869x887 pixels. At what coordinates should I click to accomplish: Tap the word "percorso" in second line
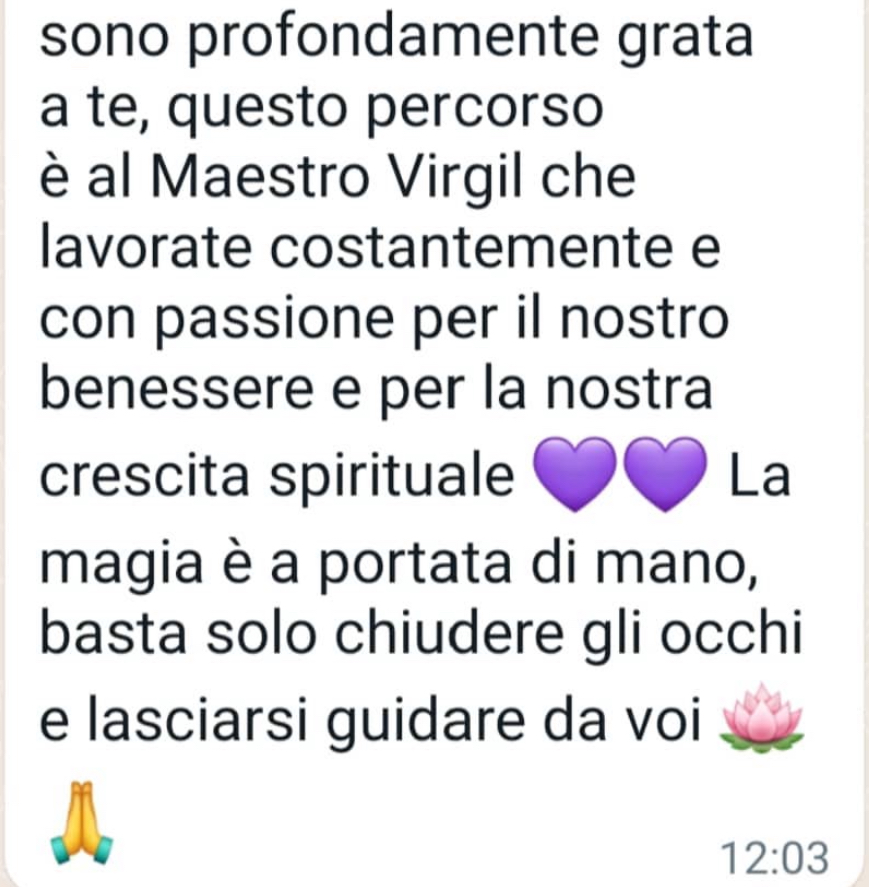click(485, 110)
